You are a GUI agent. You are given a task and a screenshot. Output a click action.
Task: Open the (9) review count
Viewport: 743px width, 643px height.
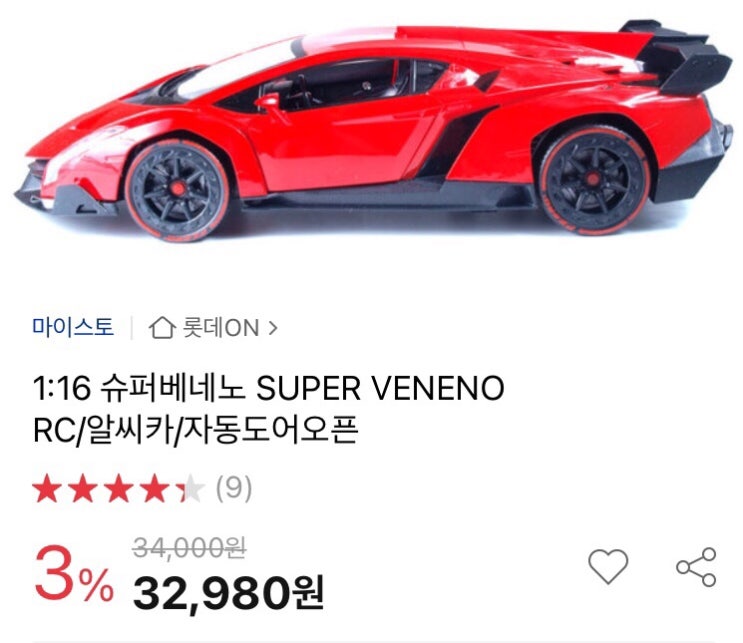(x=234, y=488)
